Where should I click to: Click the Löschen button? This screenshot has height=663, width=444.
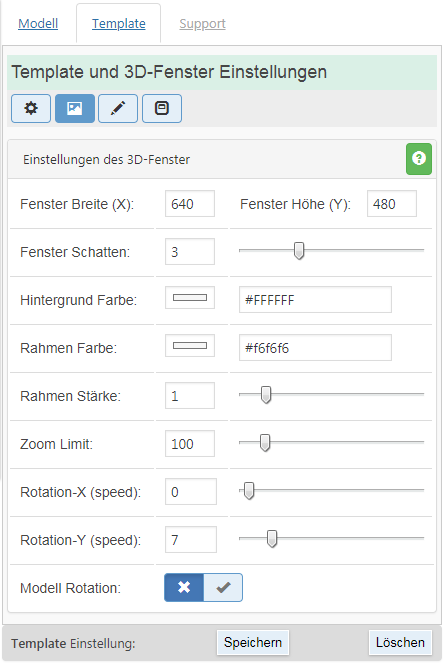[400, 642]
